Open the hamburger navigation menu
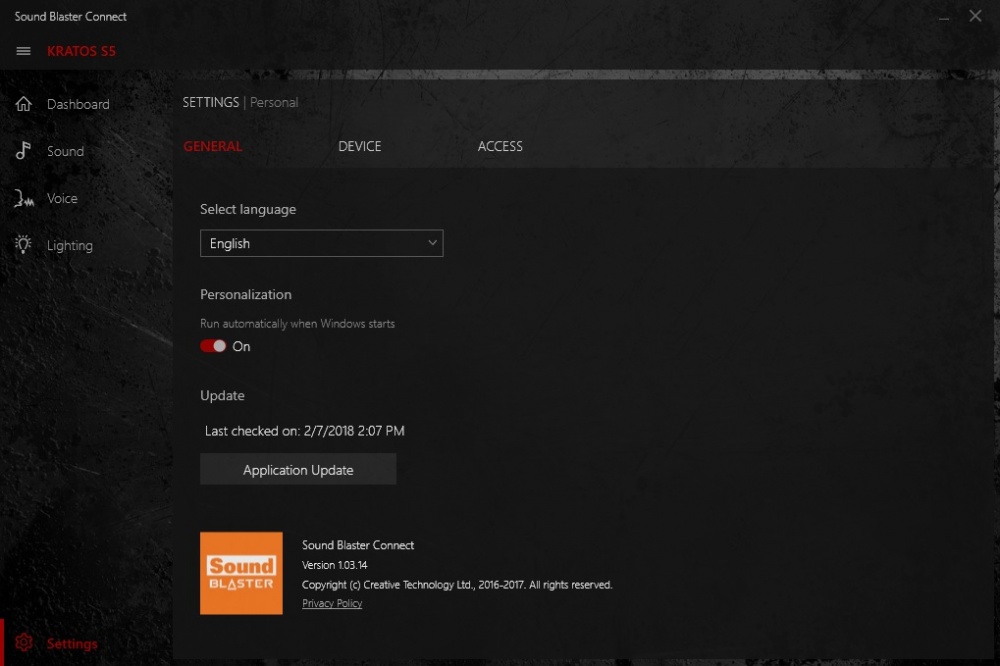This screenshot has width=1000, height=666. coord(24,51)
